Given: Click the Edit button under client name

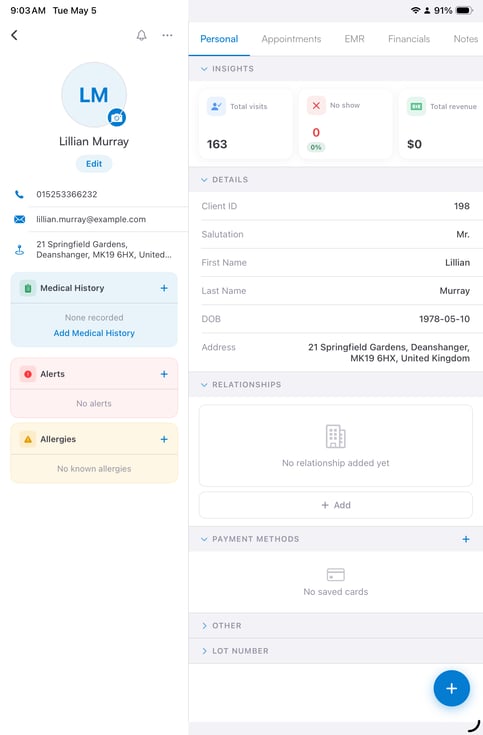Looking at the screenshot, I should (x=94, y=164).
